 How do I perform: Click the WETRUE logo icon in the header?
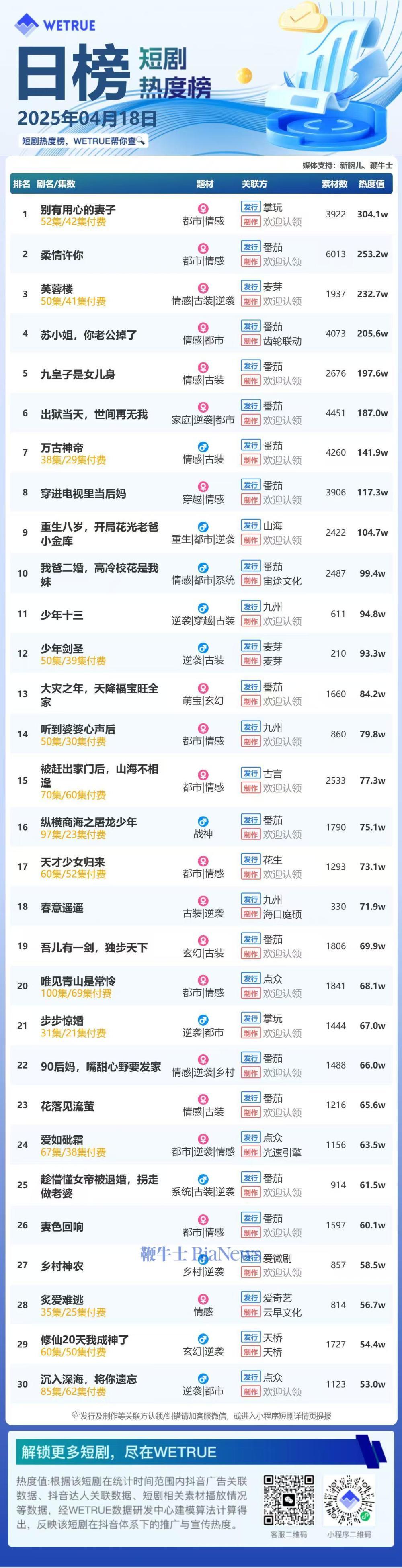pos(26,25)
